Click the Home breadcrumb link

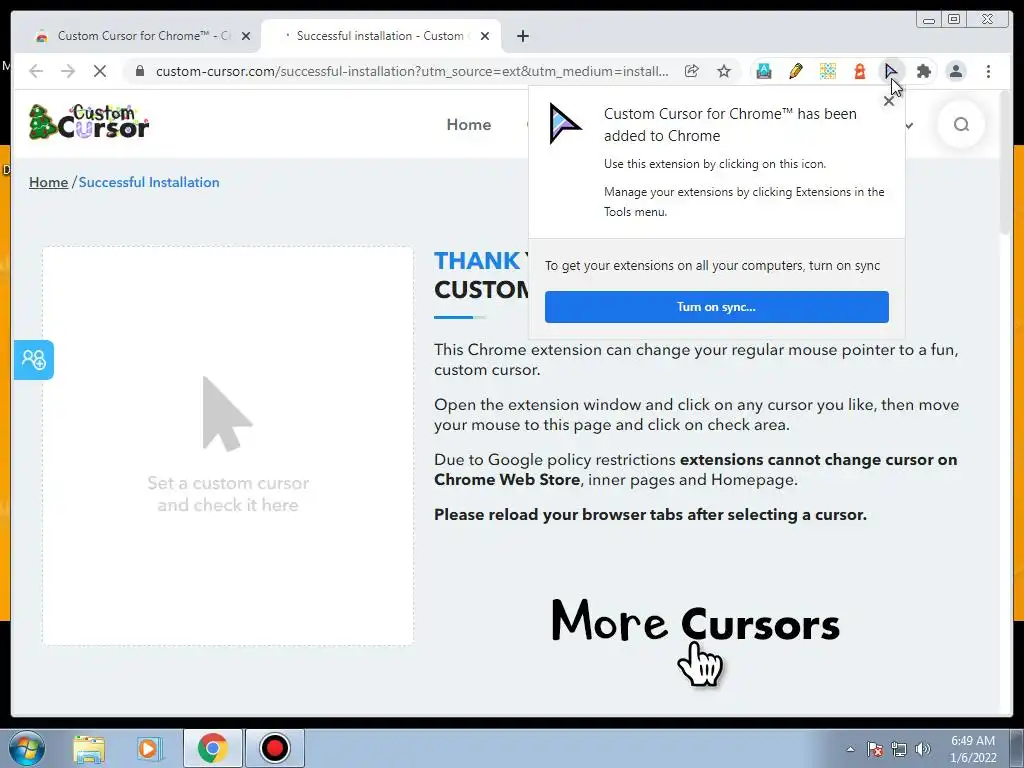click(x=48, y=182)
